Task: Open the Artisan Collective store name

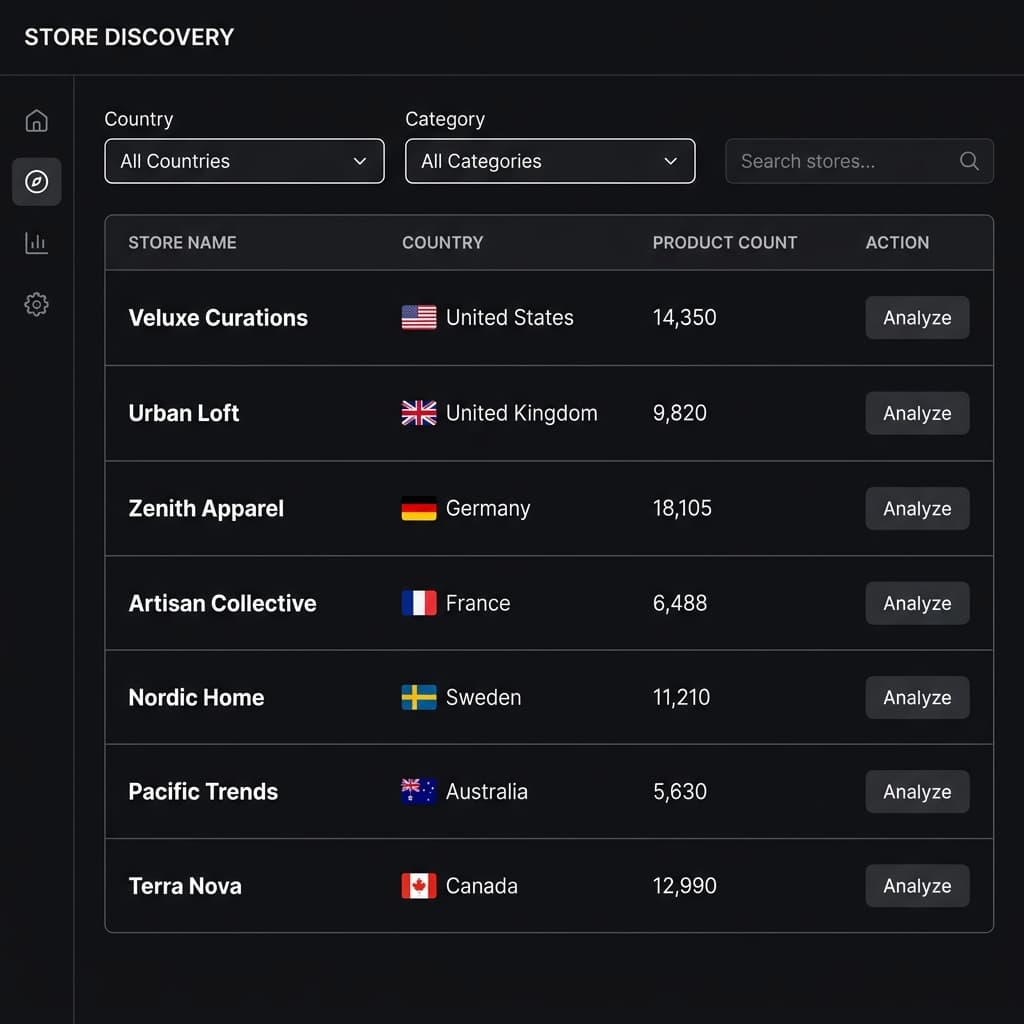Action: [222, 602]
